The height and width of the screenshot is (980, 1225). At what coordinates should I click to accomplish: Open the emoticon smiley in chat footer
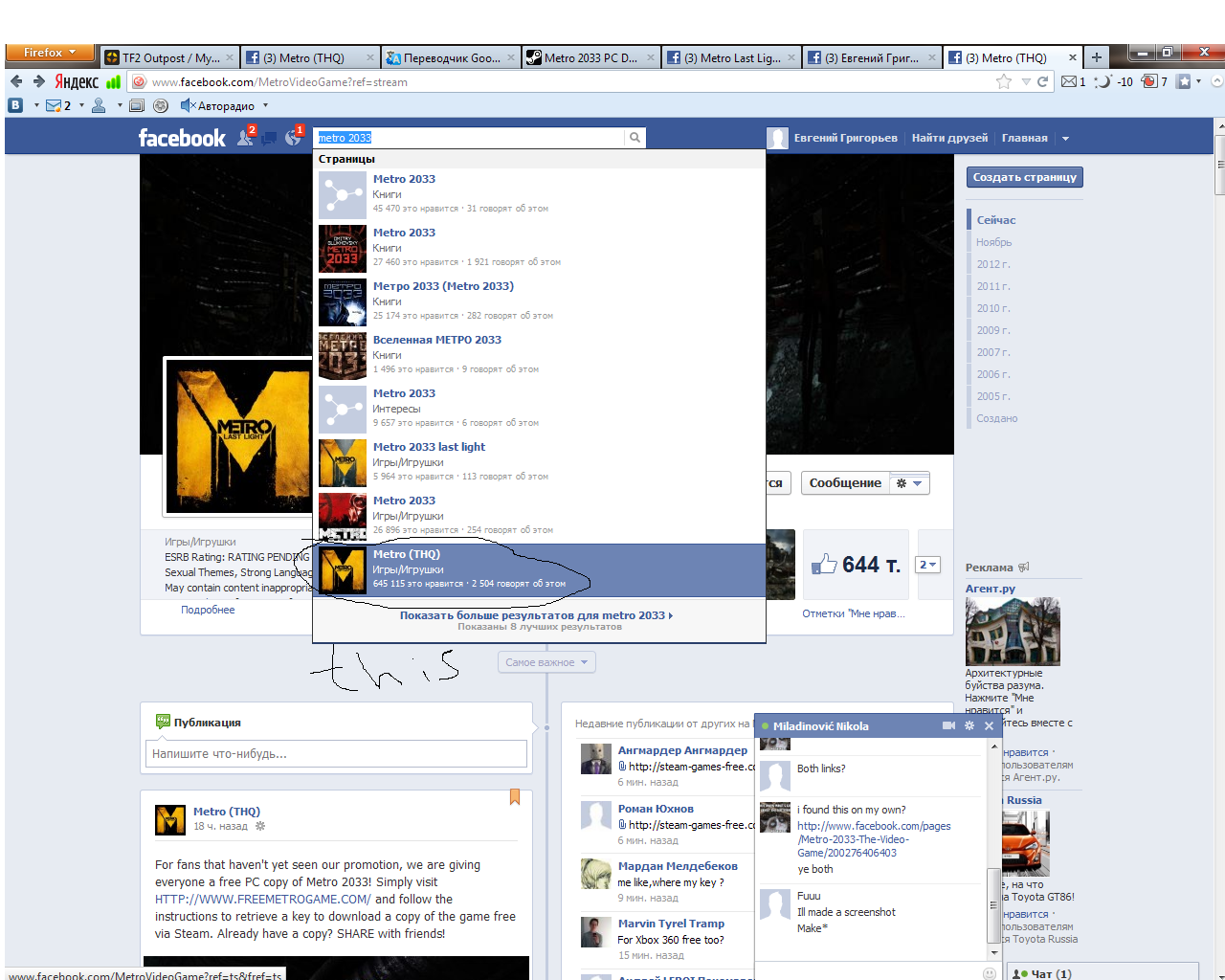point(990,973)
